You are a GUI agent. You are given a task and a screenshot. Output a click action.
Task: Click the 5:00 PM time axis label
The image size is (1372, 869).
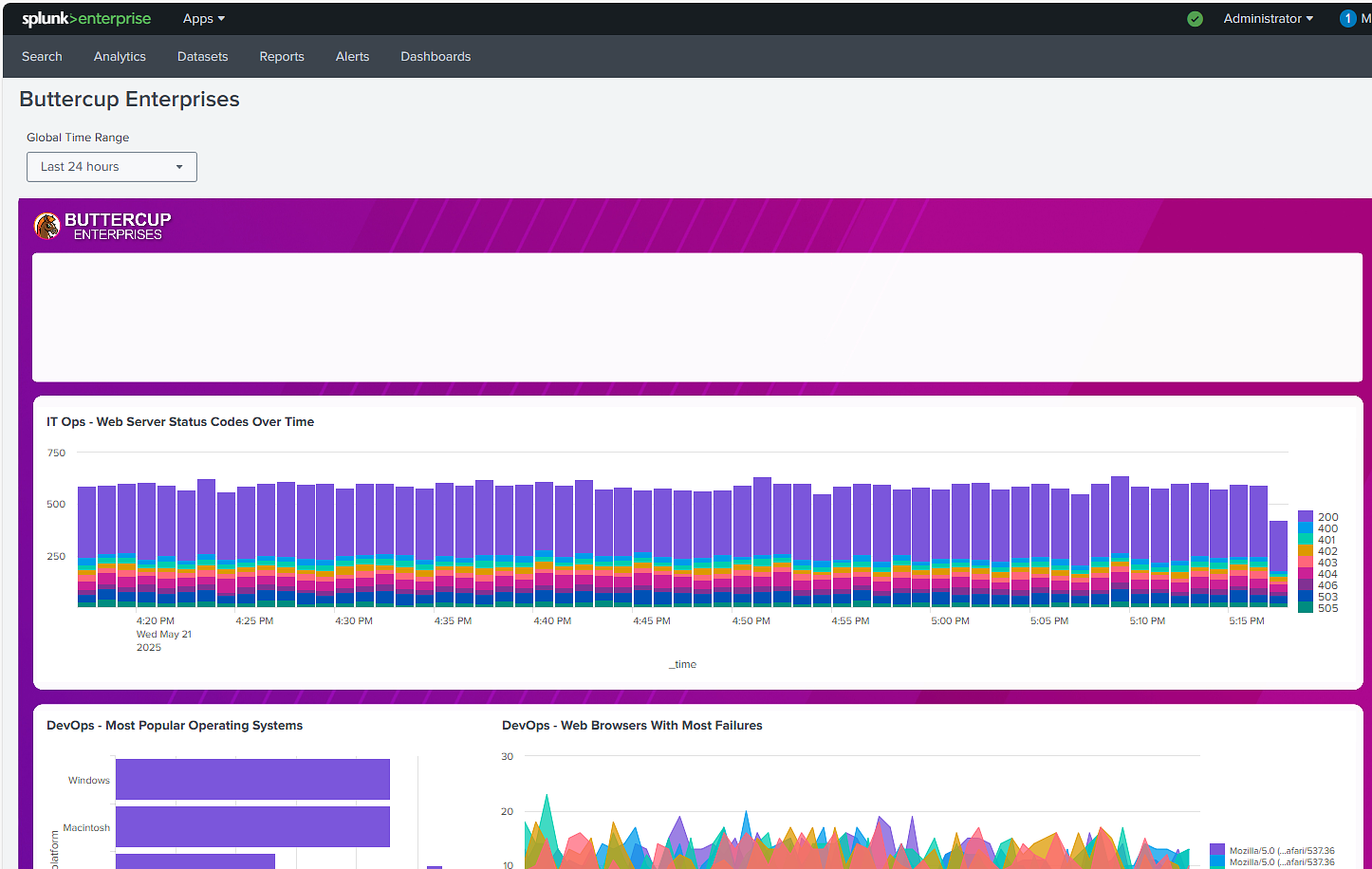[950, 621]
